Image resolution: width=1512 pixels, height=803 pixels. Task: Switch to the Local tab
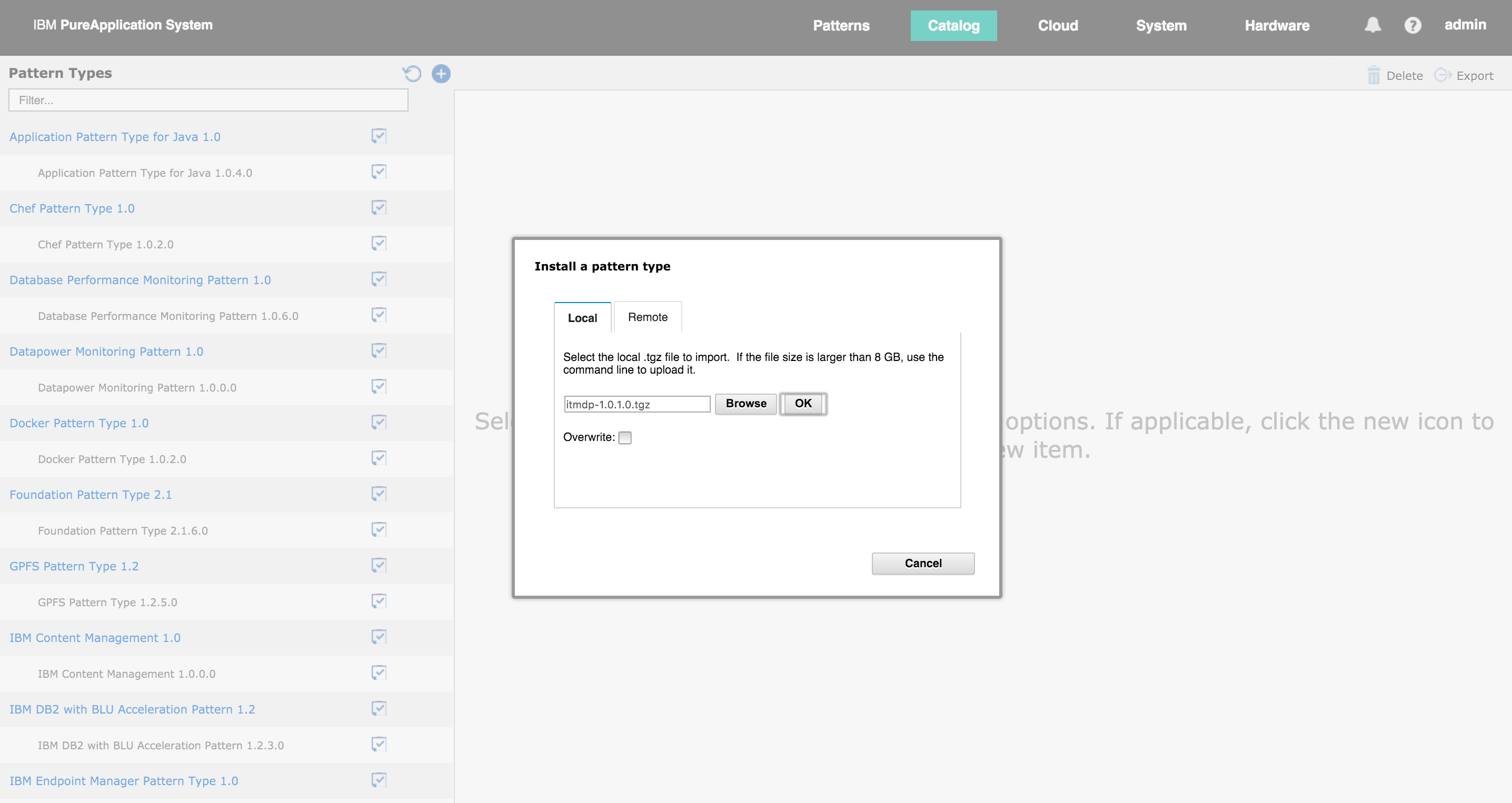pos(582,317)
